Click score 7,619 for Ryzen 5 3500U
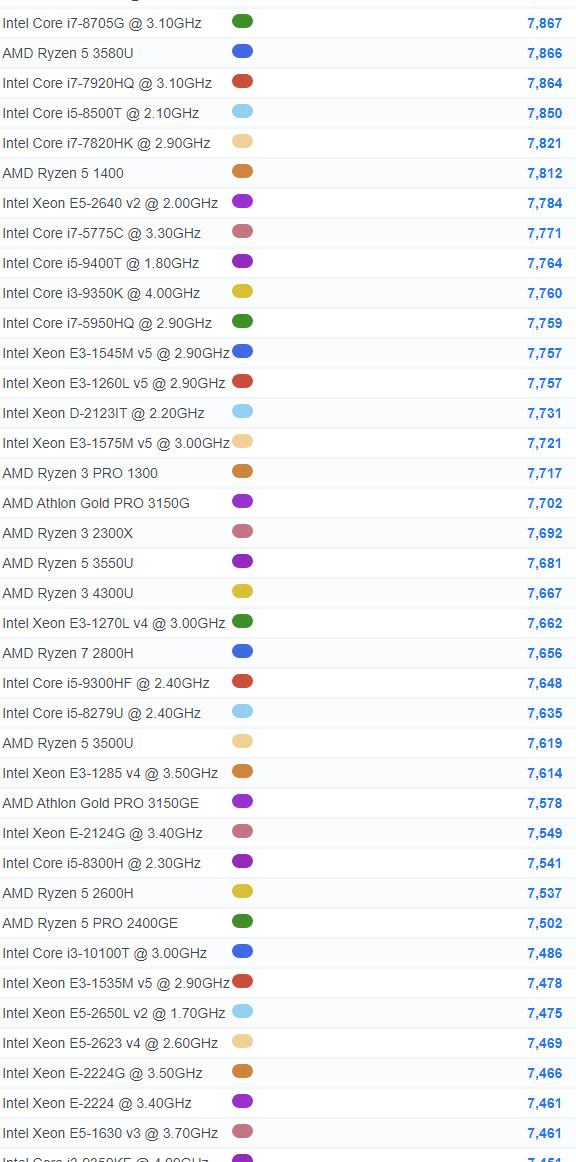Screen dimensions: 576x1162 pos(545,743)
